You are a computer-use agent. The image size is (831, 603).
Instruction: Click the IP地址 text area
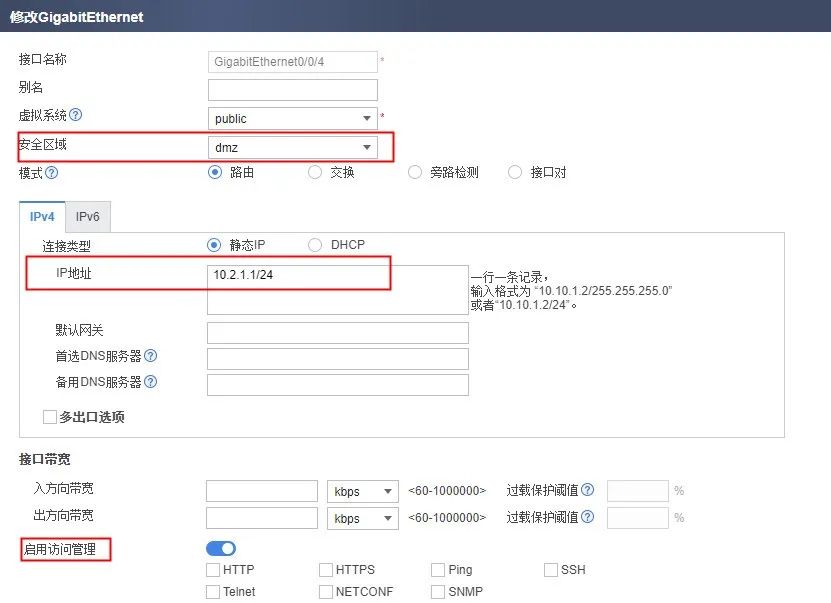(338, 290)
